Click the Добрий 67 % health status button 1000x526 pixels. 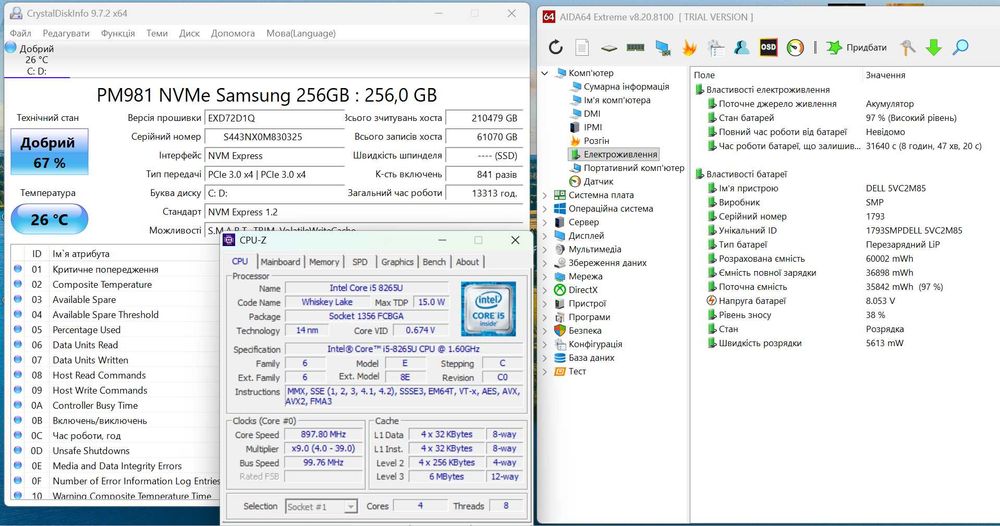point(49,152)
